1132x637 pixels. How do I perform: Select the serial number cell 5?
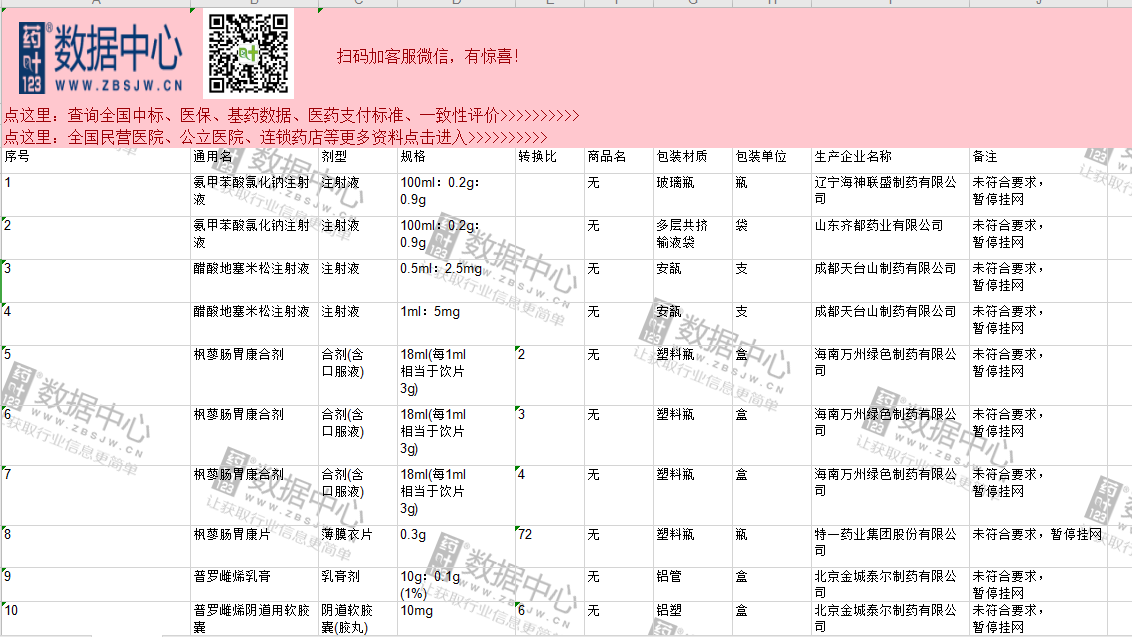pos(96,376)
